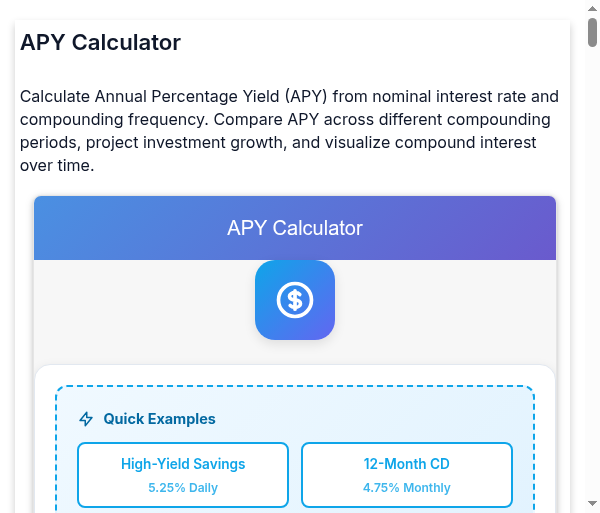Click the 5.25% Daily rate text
Image resolution: width=600 pixels, height=513 pixels.
[183, 488]
